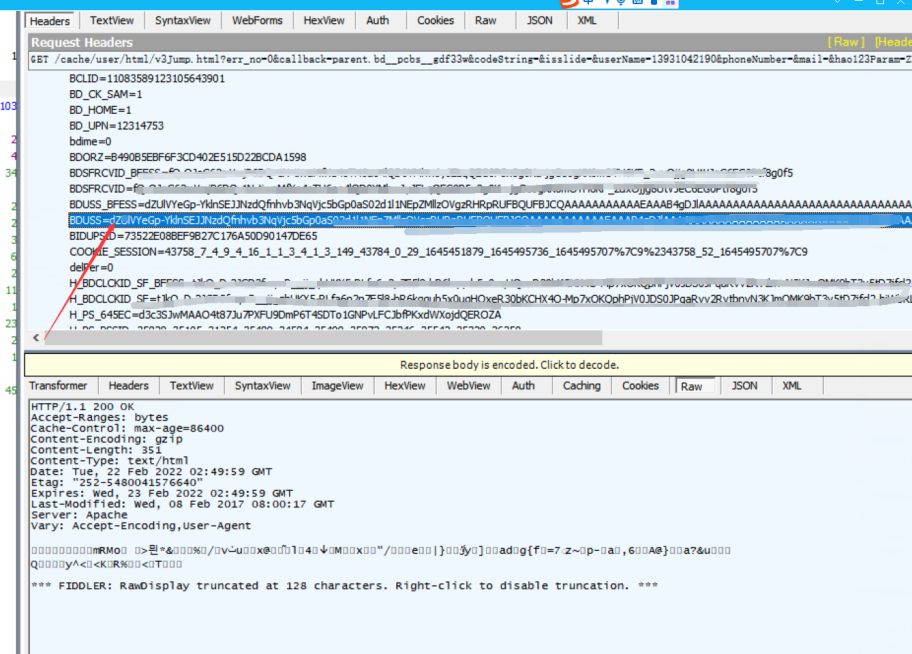Select H_PS_645EC cookie row
Screen dimensions: 912x654
285,315
